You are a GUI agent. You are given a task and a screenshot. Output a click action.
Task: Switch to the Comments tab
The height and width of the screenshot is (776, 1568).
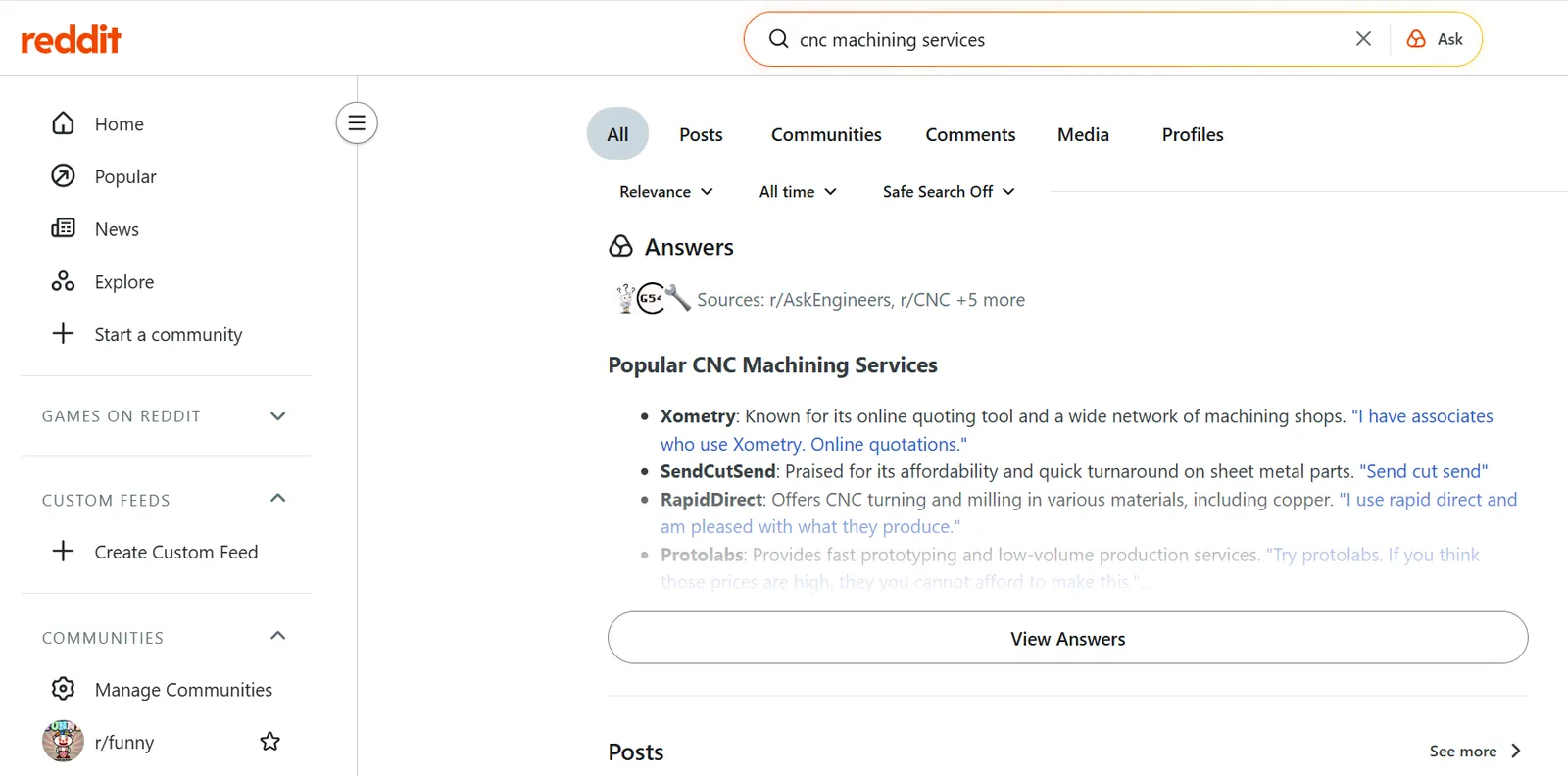tap(970, 134)
